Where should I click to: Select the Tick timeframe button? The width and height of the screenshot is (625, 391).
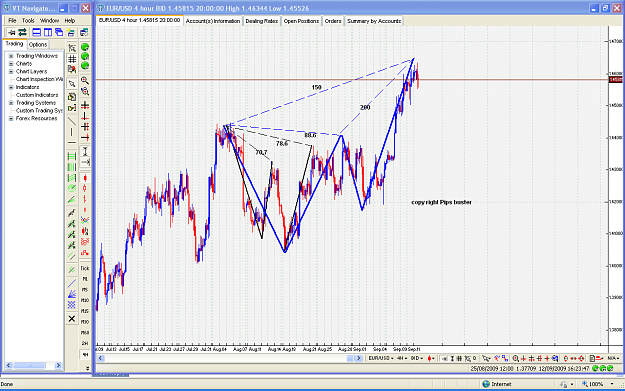click(85, 268)
